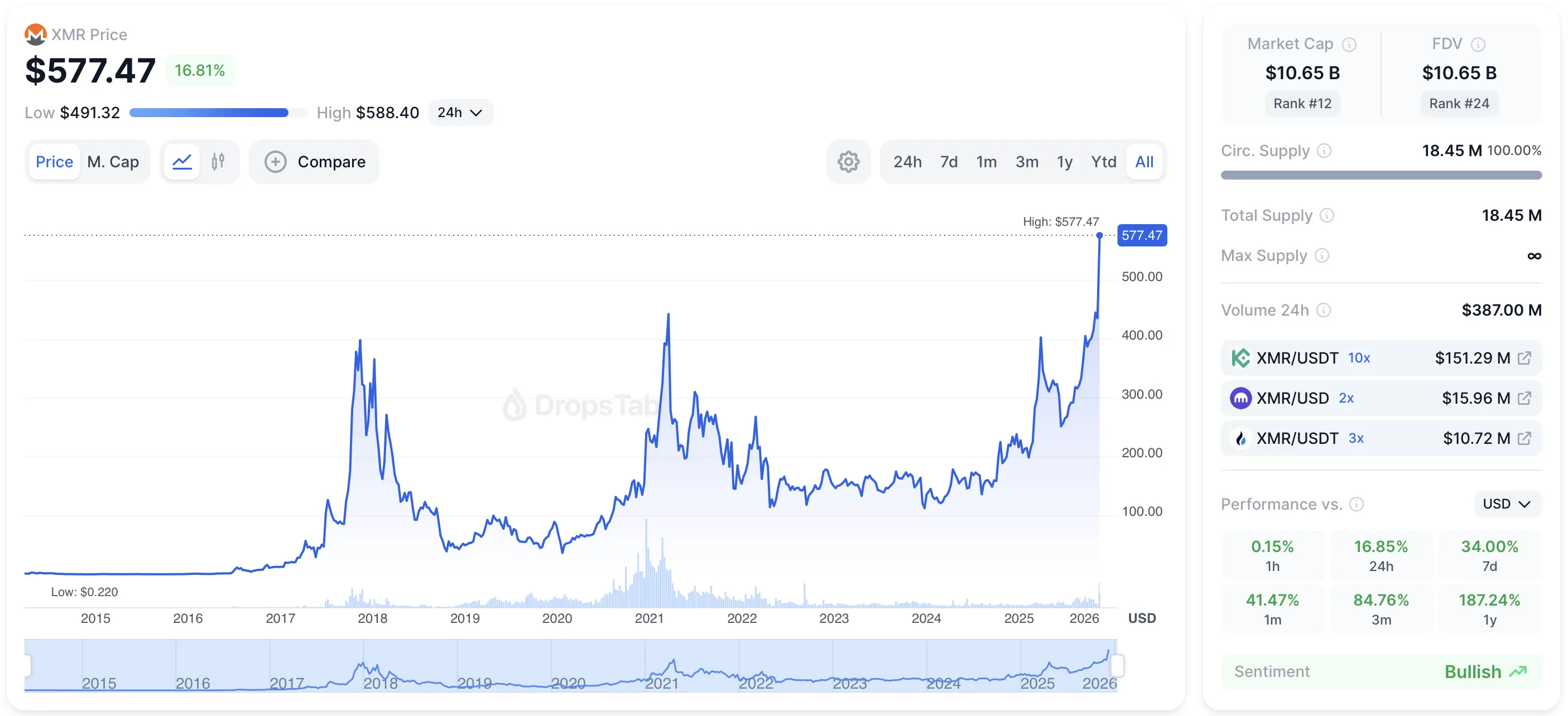Click the Circ. Supply info icon
1568x716 pixels.
1324,151
